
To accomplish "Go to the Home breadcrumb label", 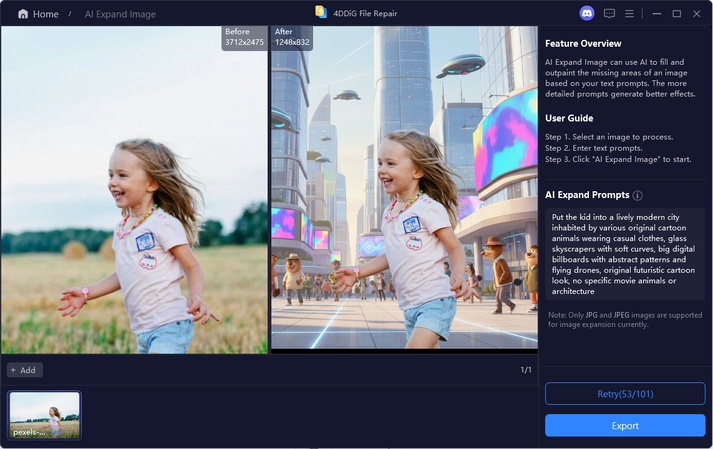I will click(45, 14).
